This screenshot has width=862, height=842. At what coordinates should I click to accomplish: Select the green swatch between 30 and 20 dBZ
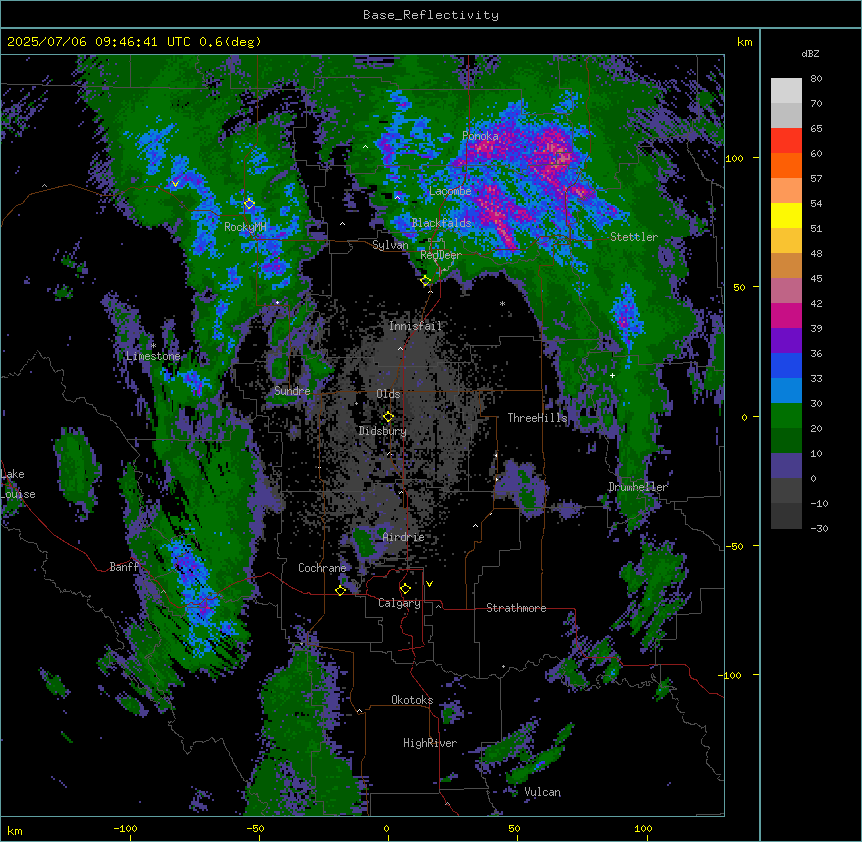[786, 416]
